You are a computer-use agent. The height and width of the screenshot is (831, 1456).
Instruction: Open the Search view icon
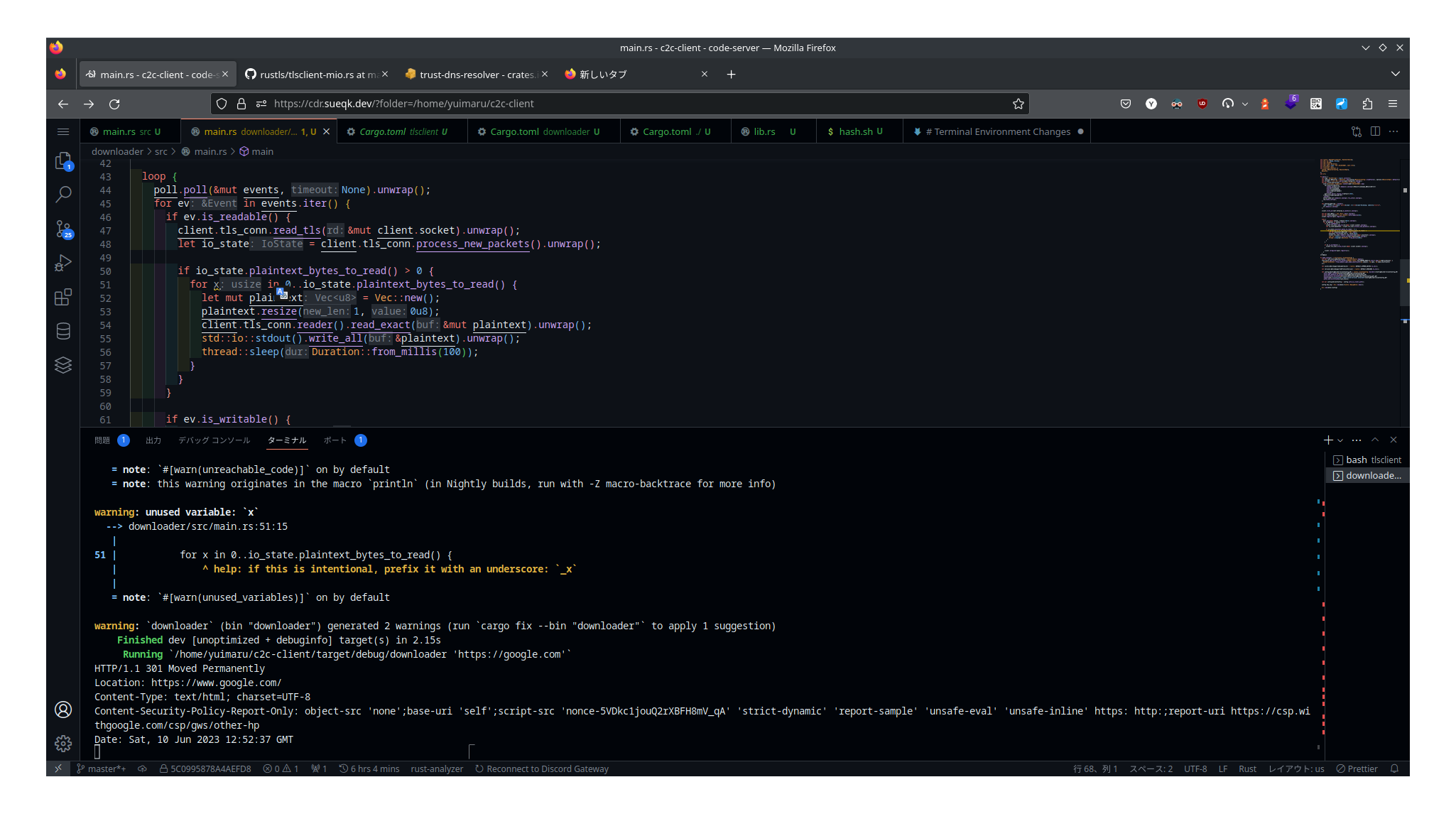click(x=63, y=195)
